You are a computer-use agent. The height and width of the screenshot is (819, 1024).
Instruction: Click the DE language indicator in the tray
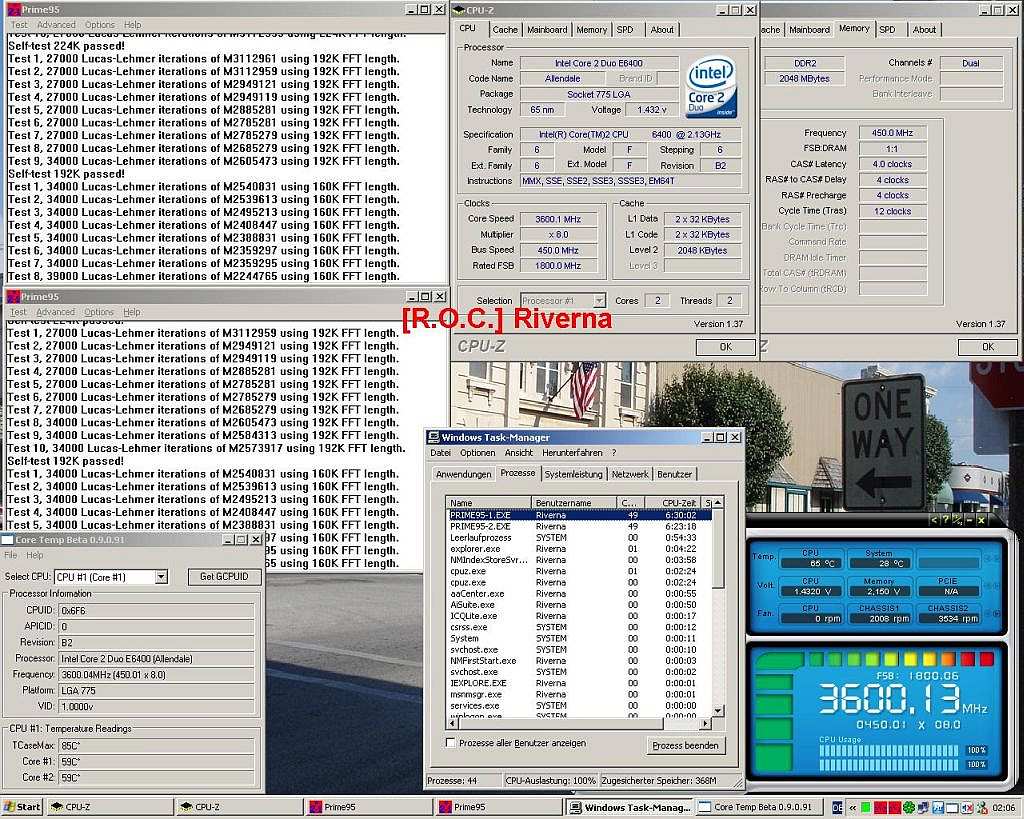pos(837,808)
